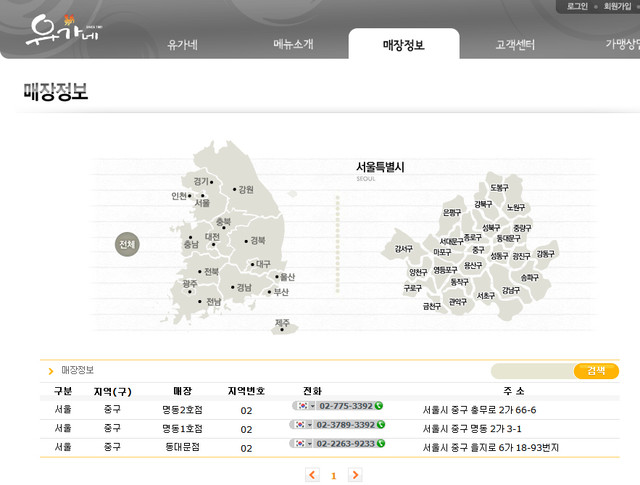Click green call icon beside 02-3789-3392
Viewport: 640px width, 485px height.
coord(381,425)
